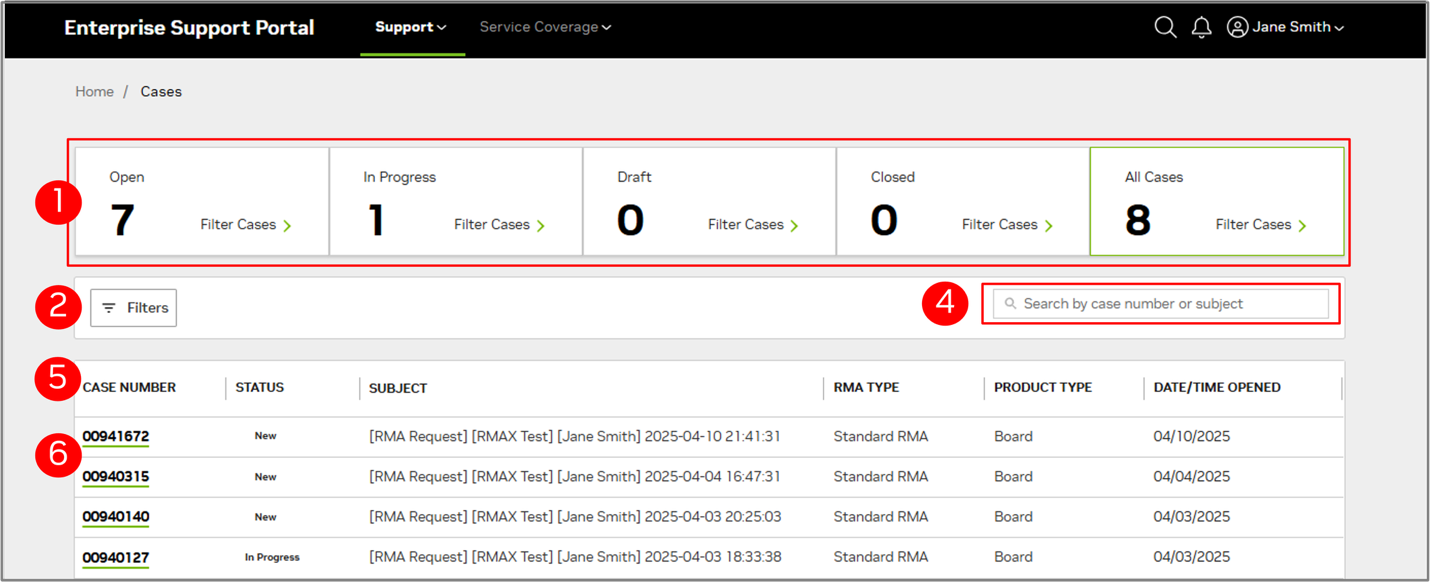Click New status of case 00941672

(265, 437)
